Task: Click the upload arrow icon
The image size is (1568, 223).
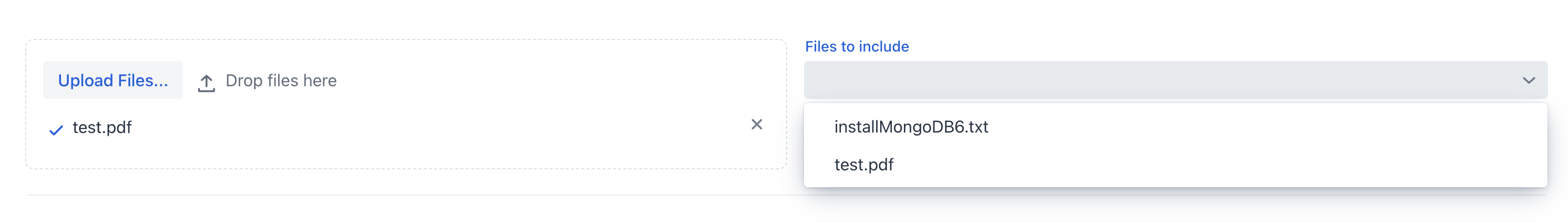Action: tap(206, 83)
